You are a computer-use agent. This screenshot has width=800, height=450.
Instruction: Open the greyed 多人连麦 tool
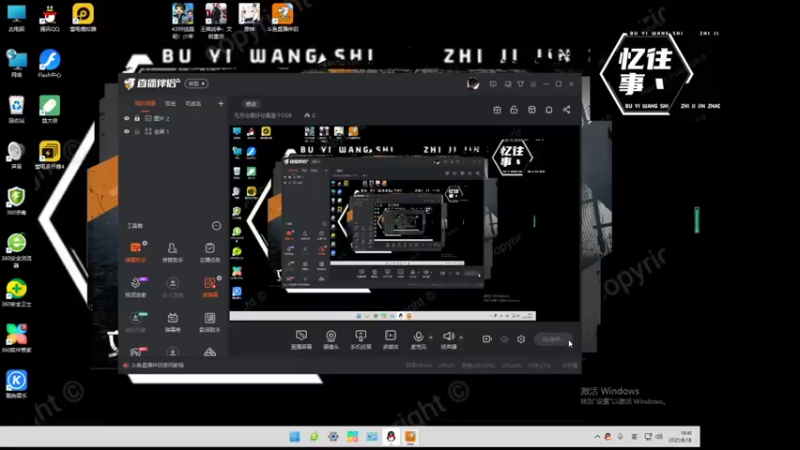[x=172, y=287]
